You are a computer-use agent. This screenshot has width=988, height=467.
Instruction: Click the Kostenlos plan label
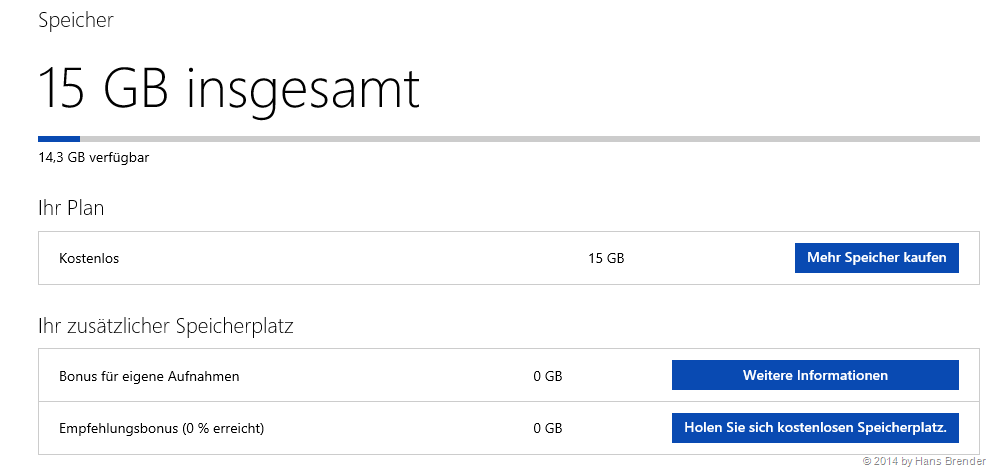click(x=89, y=258)
